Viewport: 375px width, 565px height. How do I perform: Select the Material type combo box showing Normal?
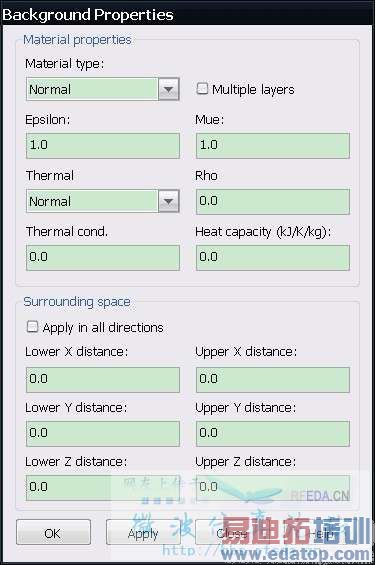pos(103,89)
